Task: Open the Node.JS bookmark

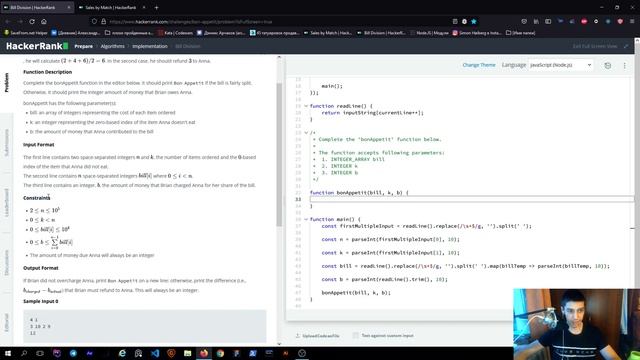Action: tap(429, 33)
